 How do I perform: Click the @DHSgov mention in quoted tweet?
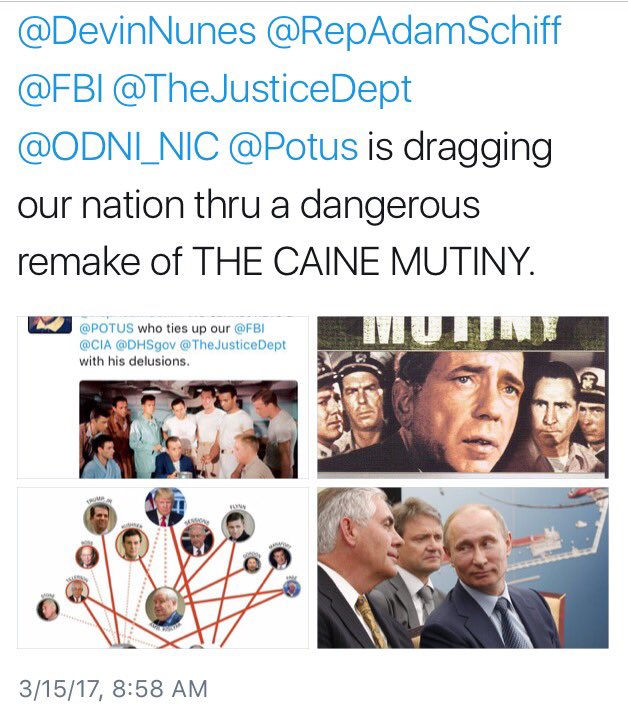pyautogui.click(x=146, y=345)
